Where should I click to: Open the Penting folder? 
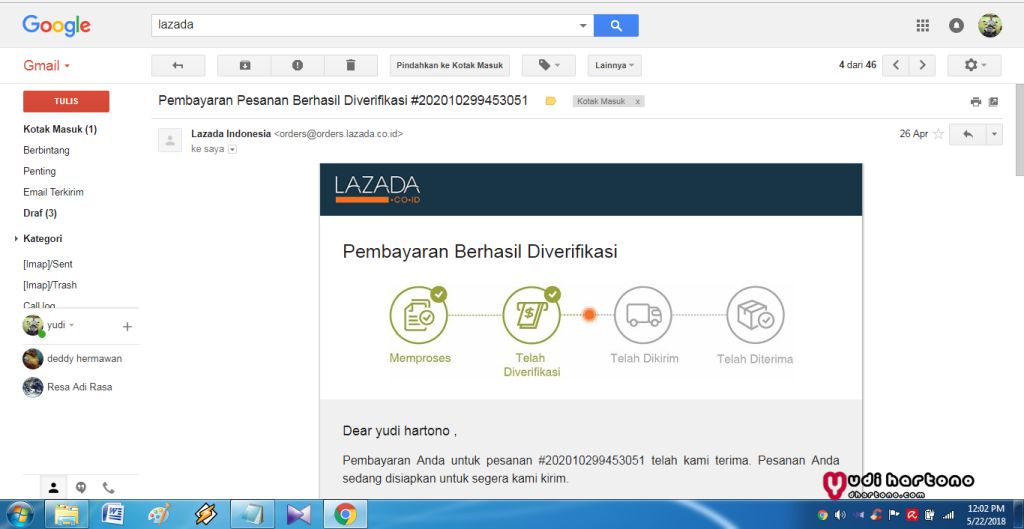pyautogui.click(x=39, y=171)
